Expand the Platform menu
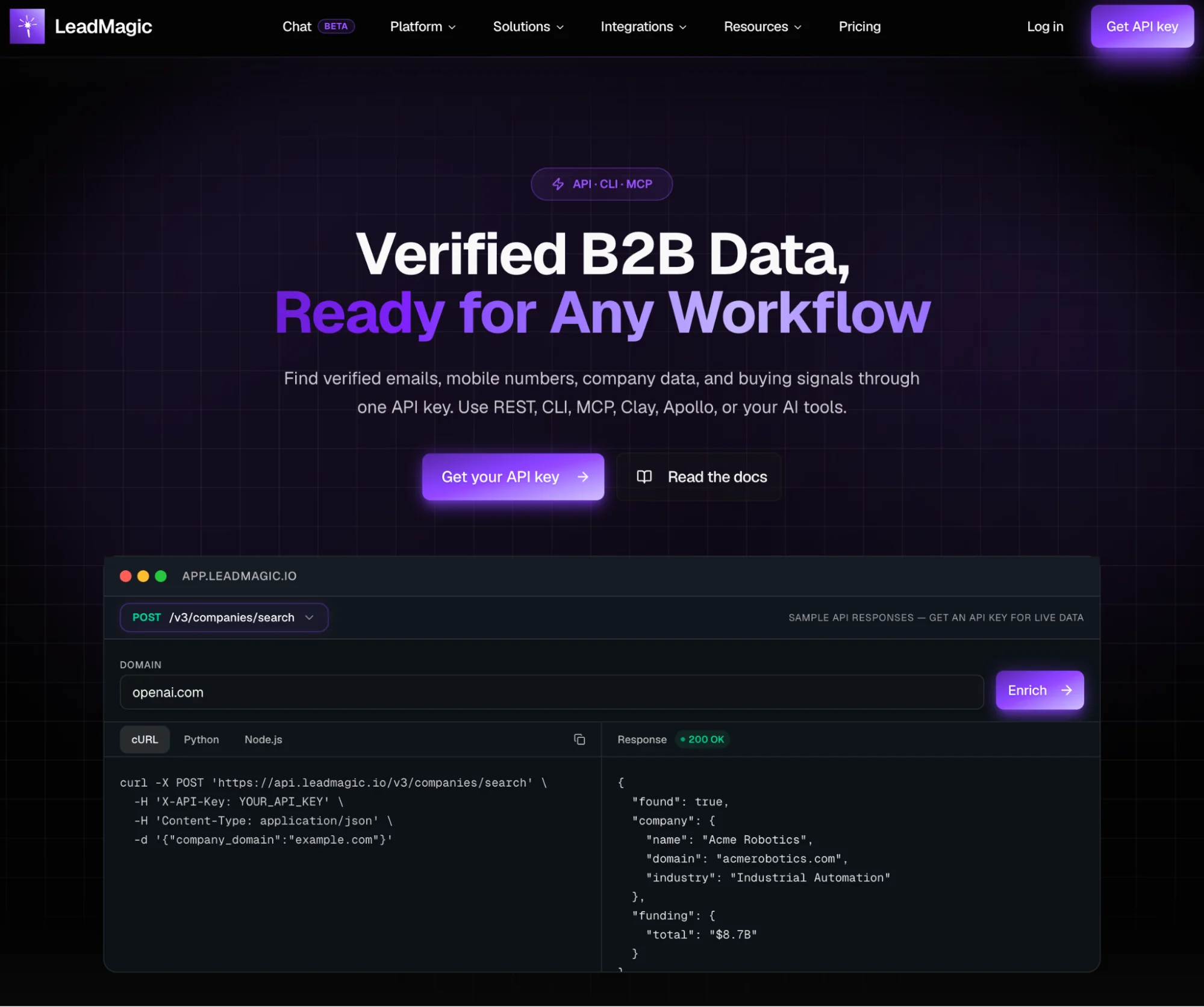 tap(423, 26)
